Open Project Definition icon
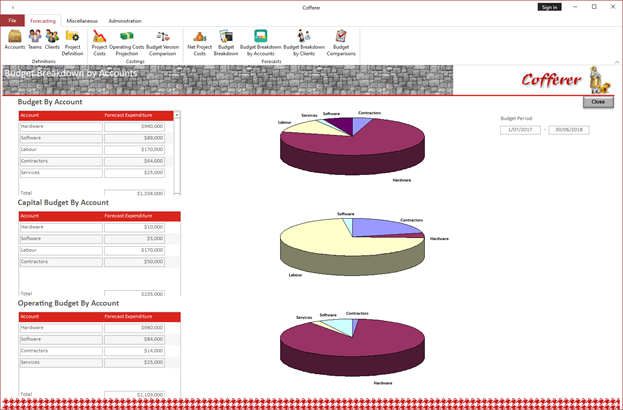 72,43
